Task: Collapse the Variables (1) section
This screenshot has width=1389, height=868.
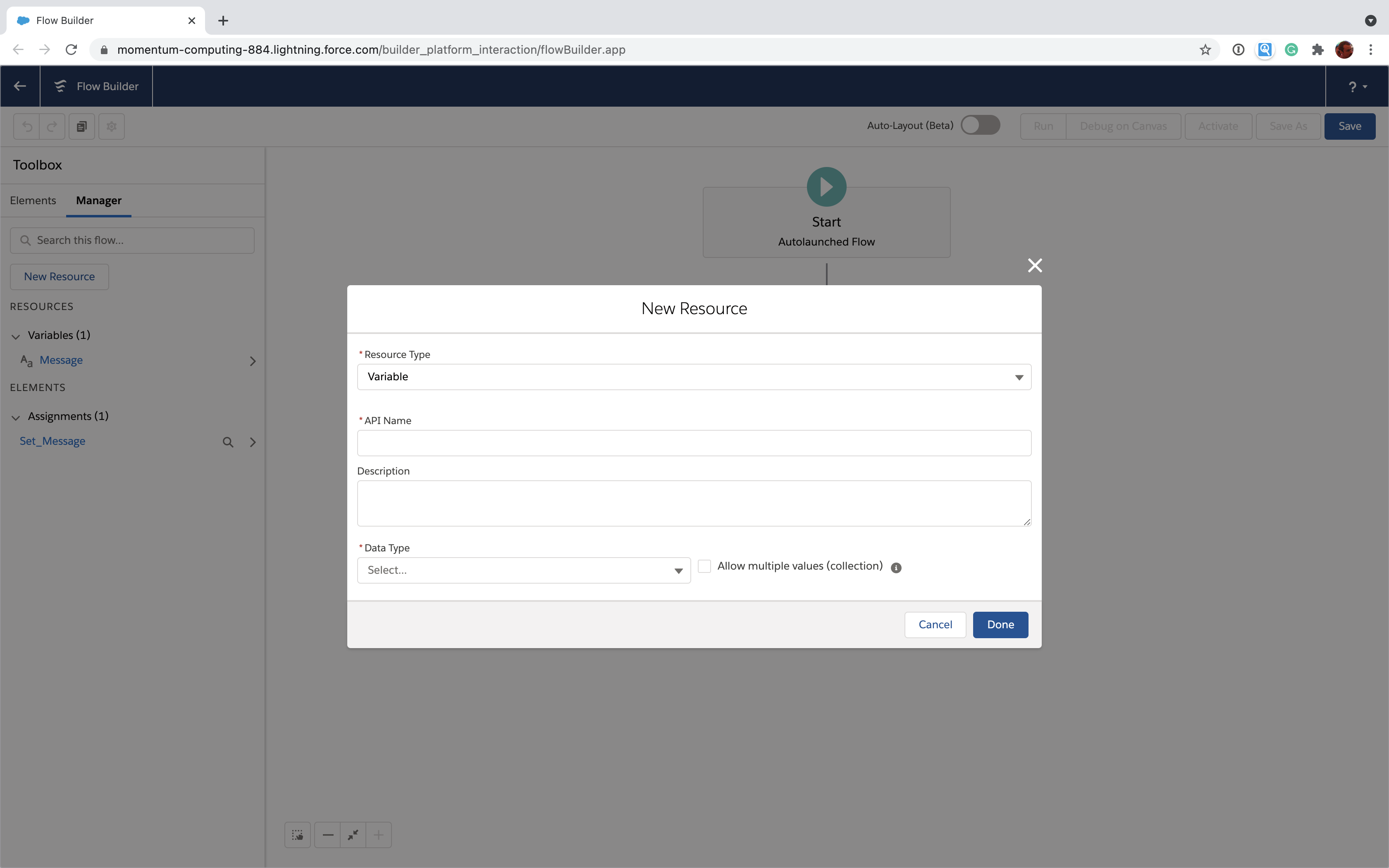Action: pos(15,335)
